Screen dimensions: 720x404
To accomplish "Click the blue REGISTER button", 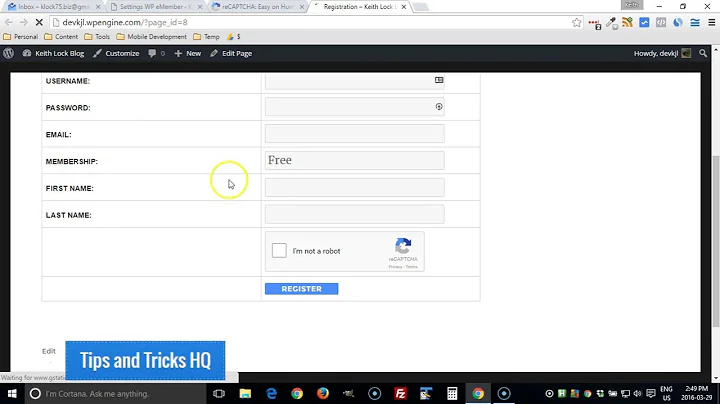I will point(301,289).
